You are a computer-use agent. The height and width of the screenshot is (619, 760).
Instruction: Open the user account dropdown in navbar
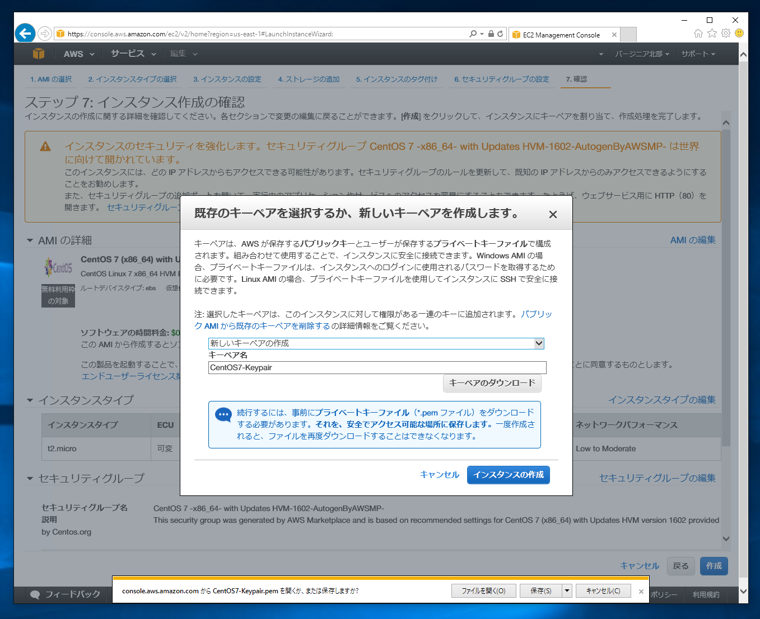[x=601, y=54]
